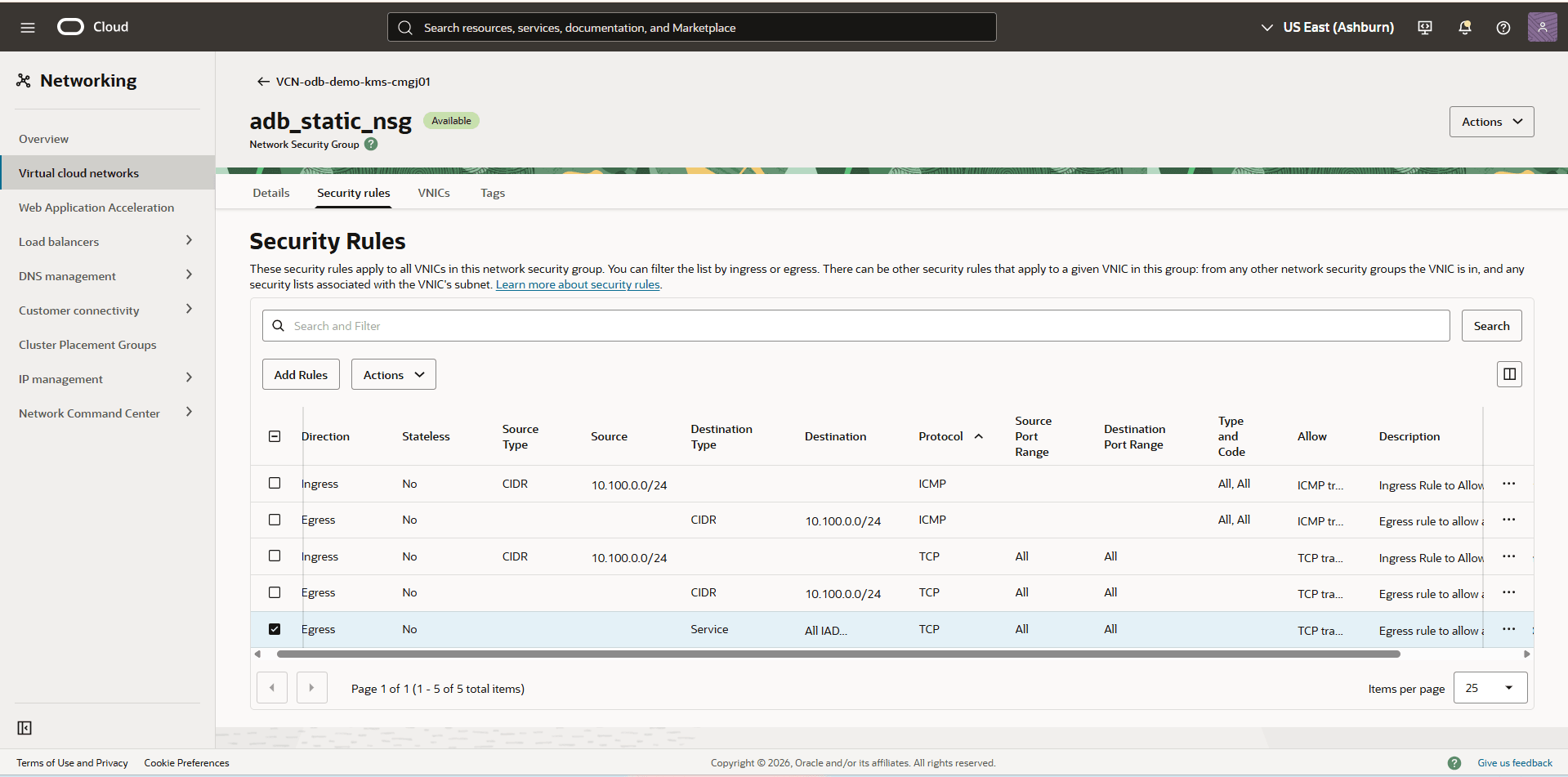This screenshot has height=777, width=1568.
Task: Open the navigation hamburger menu
Action: tap(27, 26)
